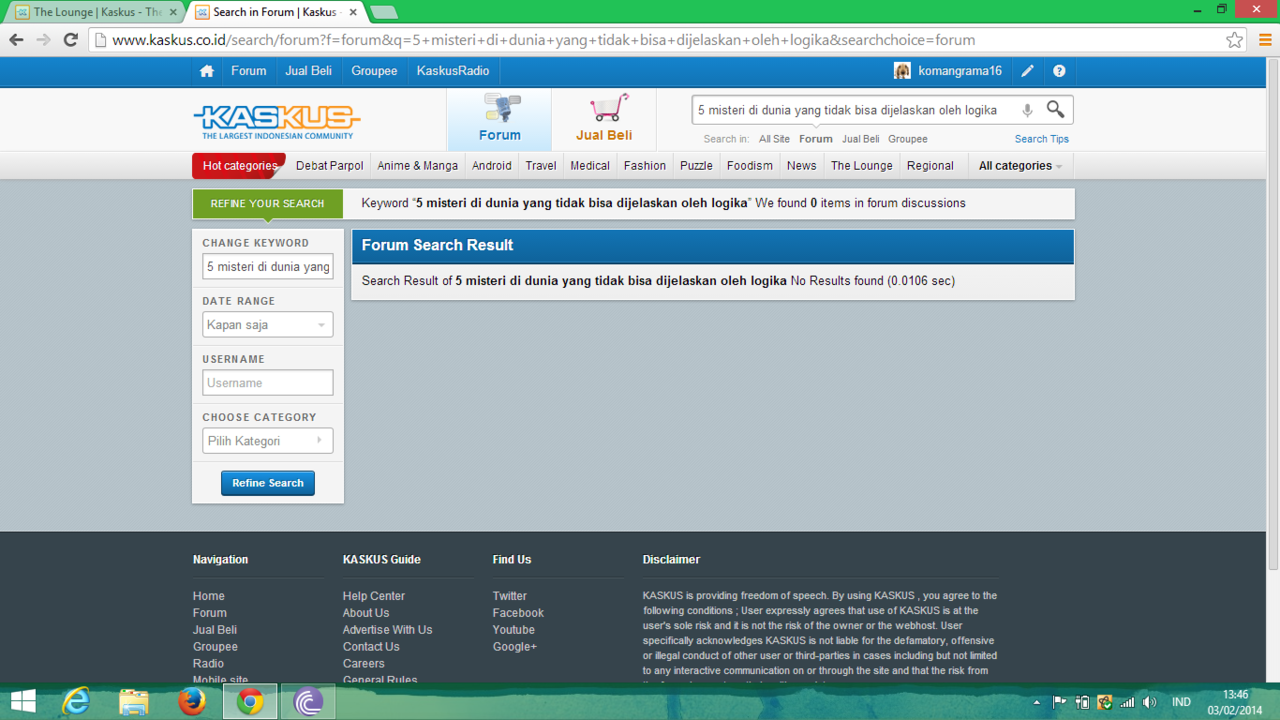
Task: Select the Jual Beli cart icon
Action: (x=604, y=119)
